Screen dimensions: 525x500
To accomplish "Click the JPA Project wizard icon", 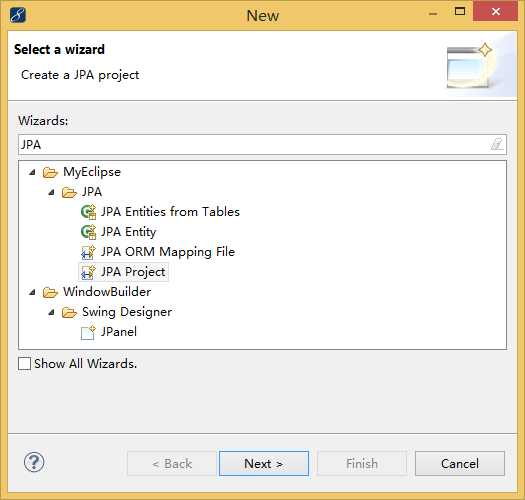I will click(89, 272).
